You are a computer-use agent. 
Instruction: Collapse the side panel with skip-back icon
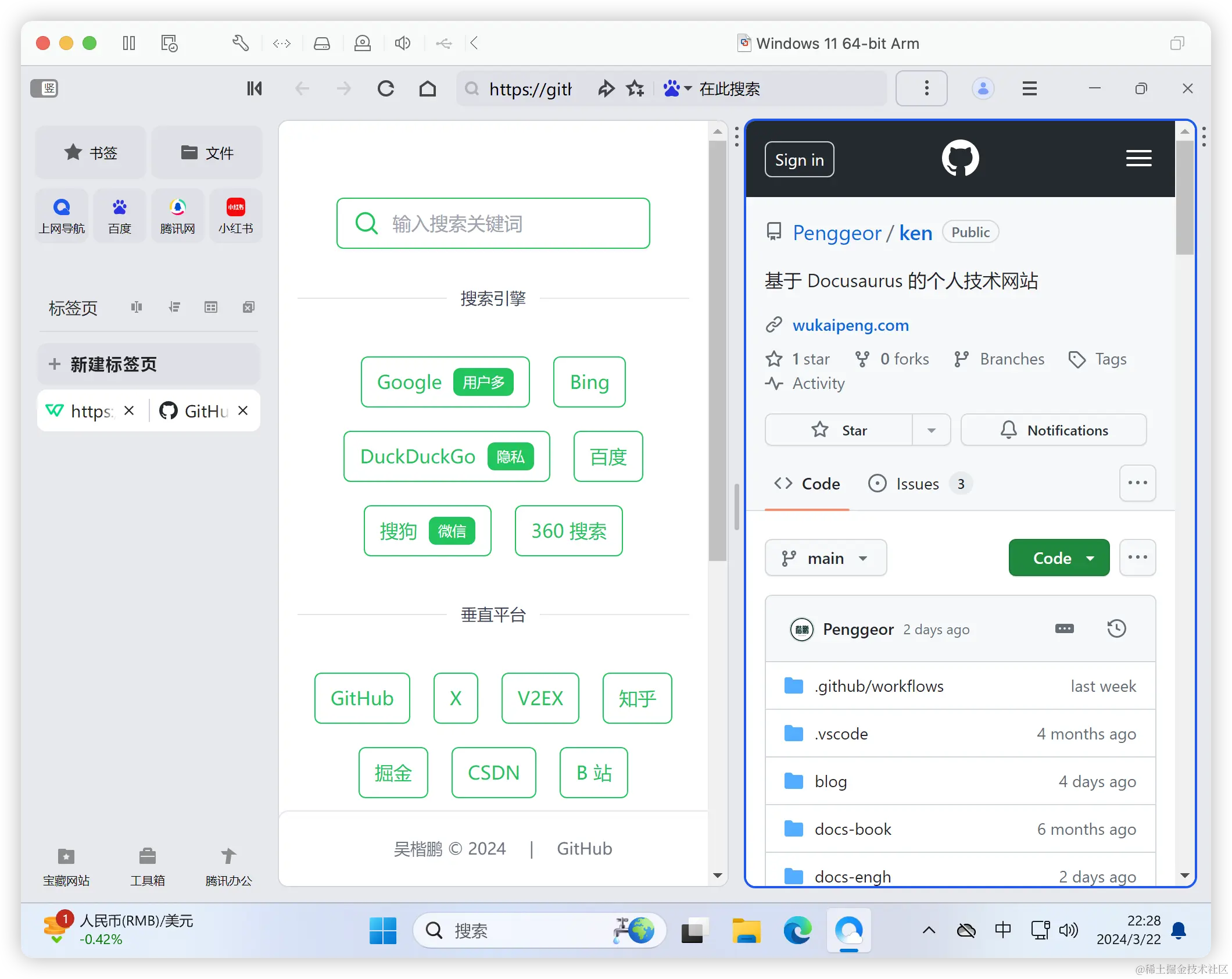pyautogui.click(x=254, y=88)
